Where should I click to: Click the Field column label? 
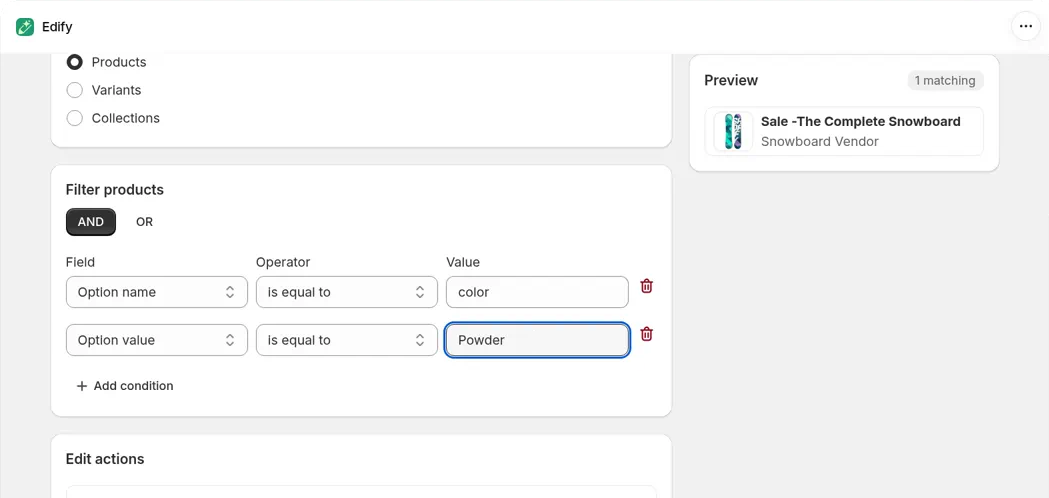point(80,262)
